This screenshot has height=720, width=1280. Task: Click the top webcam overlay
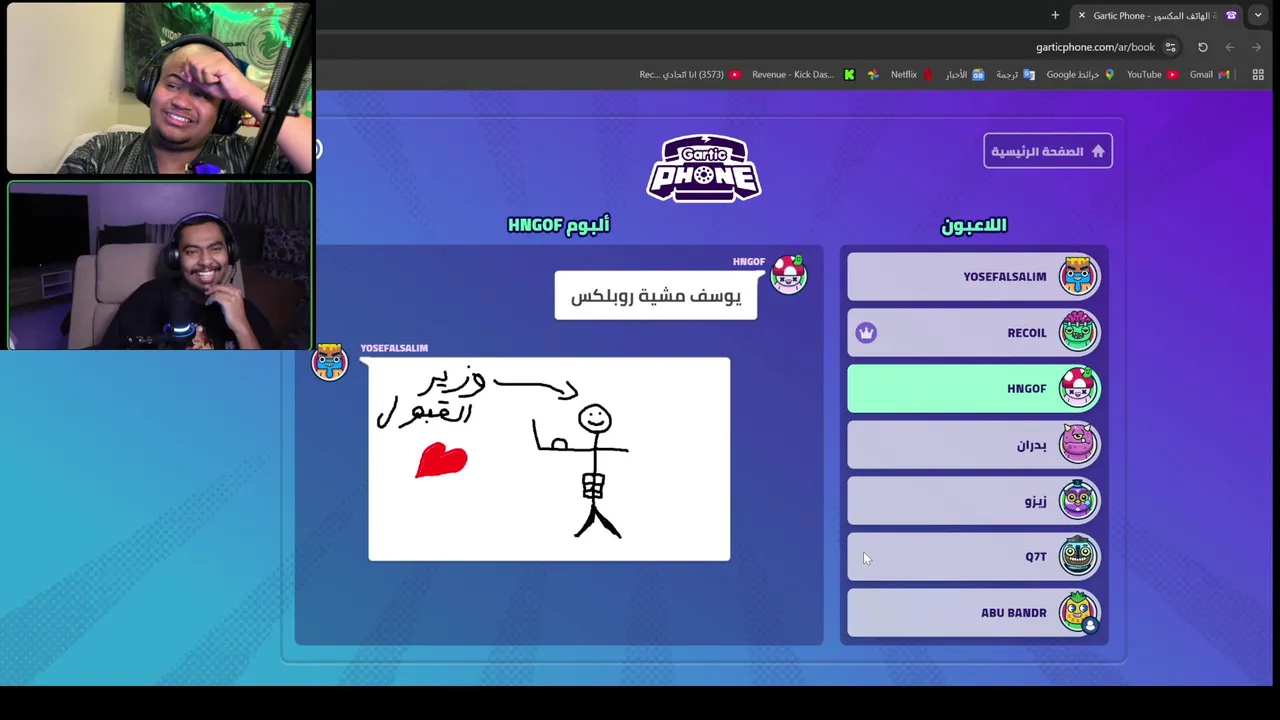coord(159,88)
